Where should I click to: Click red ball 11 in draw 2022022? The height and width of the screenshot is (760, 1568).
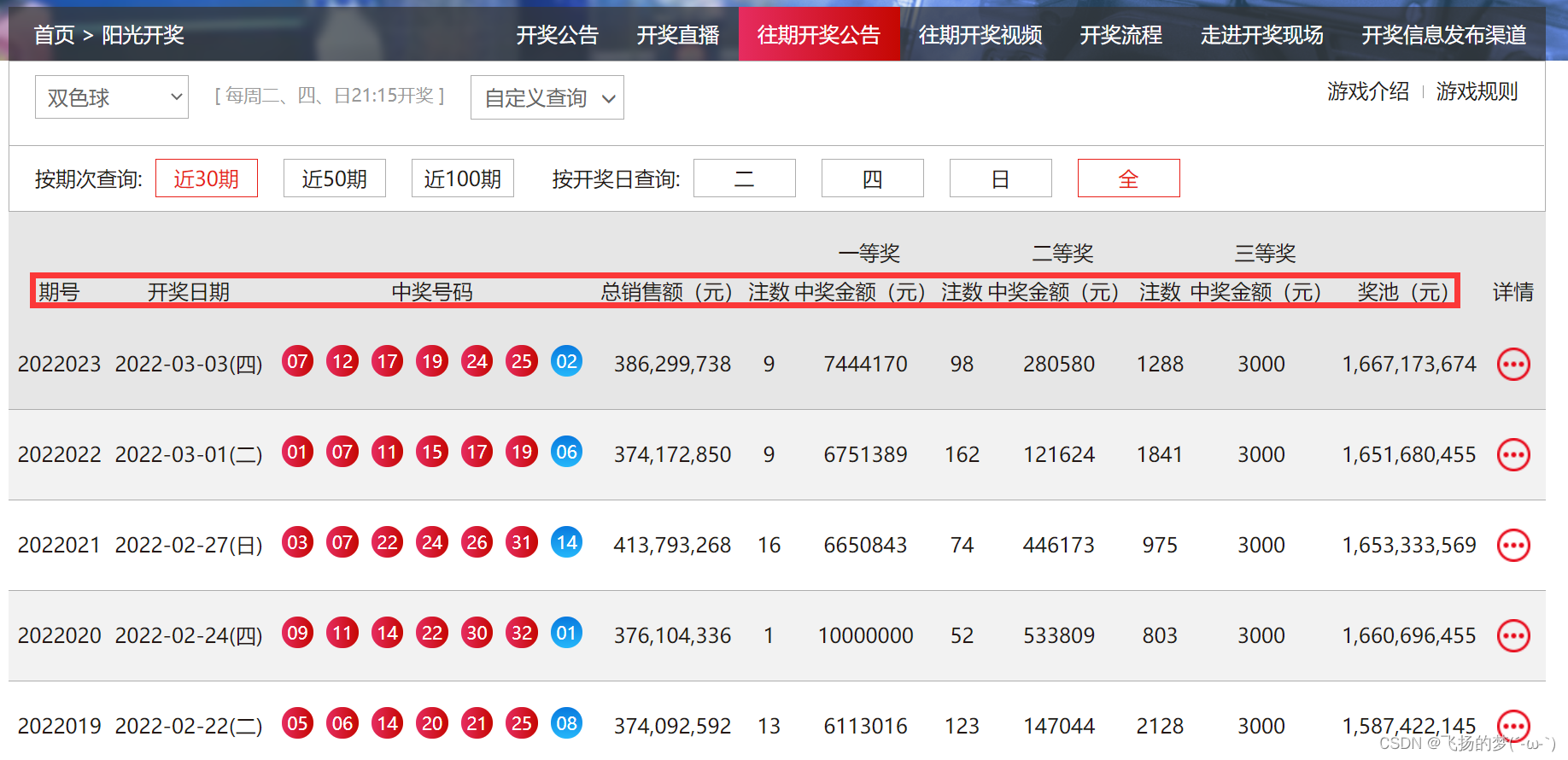click(387, 452)
